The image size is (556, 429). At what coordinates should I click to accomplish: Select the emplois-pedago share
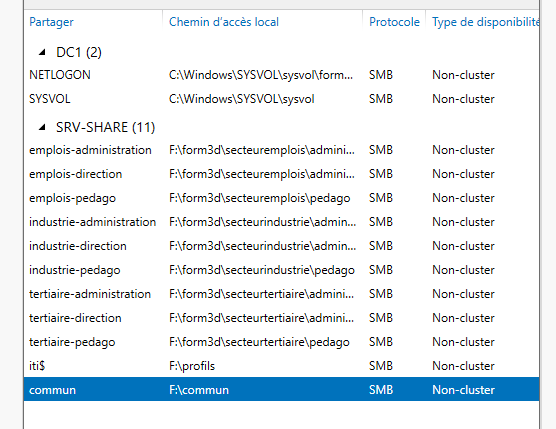tap(282, 198)
